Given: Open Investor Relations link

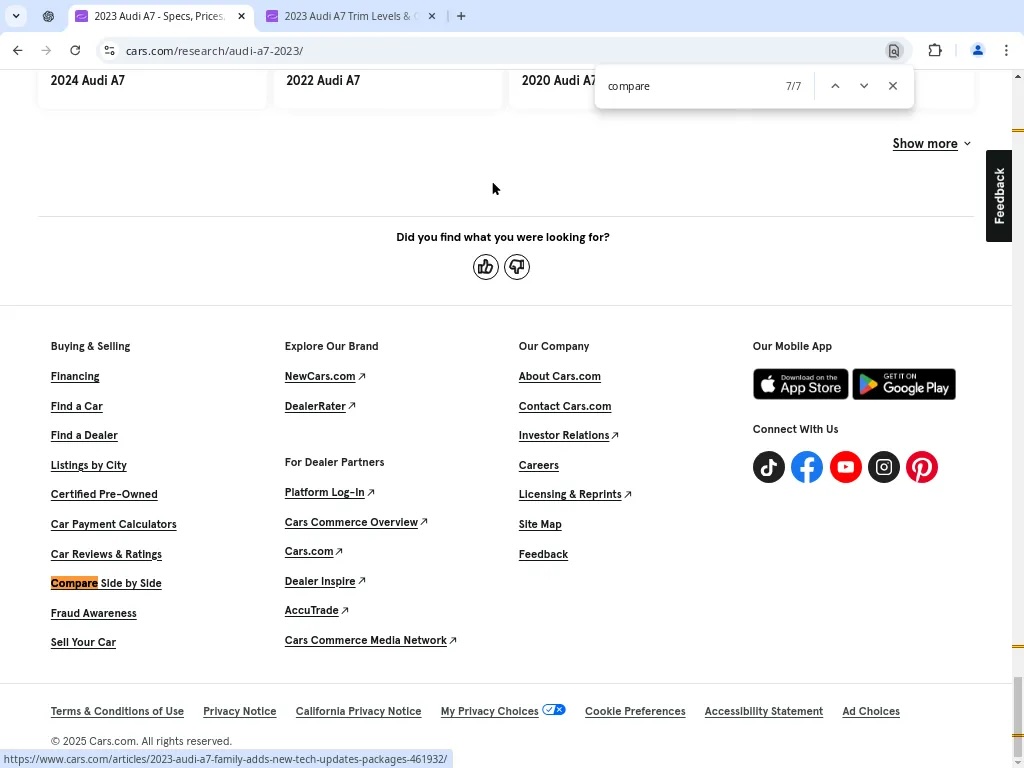Looking at the screenshot, I should tap(569, 436).
